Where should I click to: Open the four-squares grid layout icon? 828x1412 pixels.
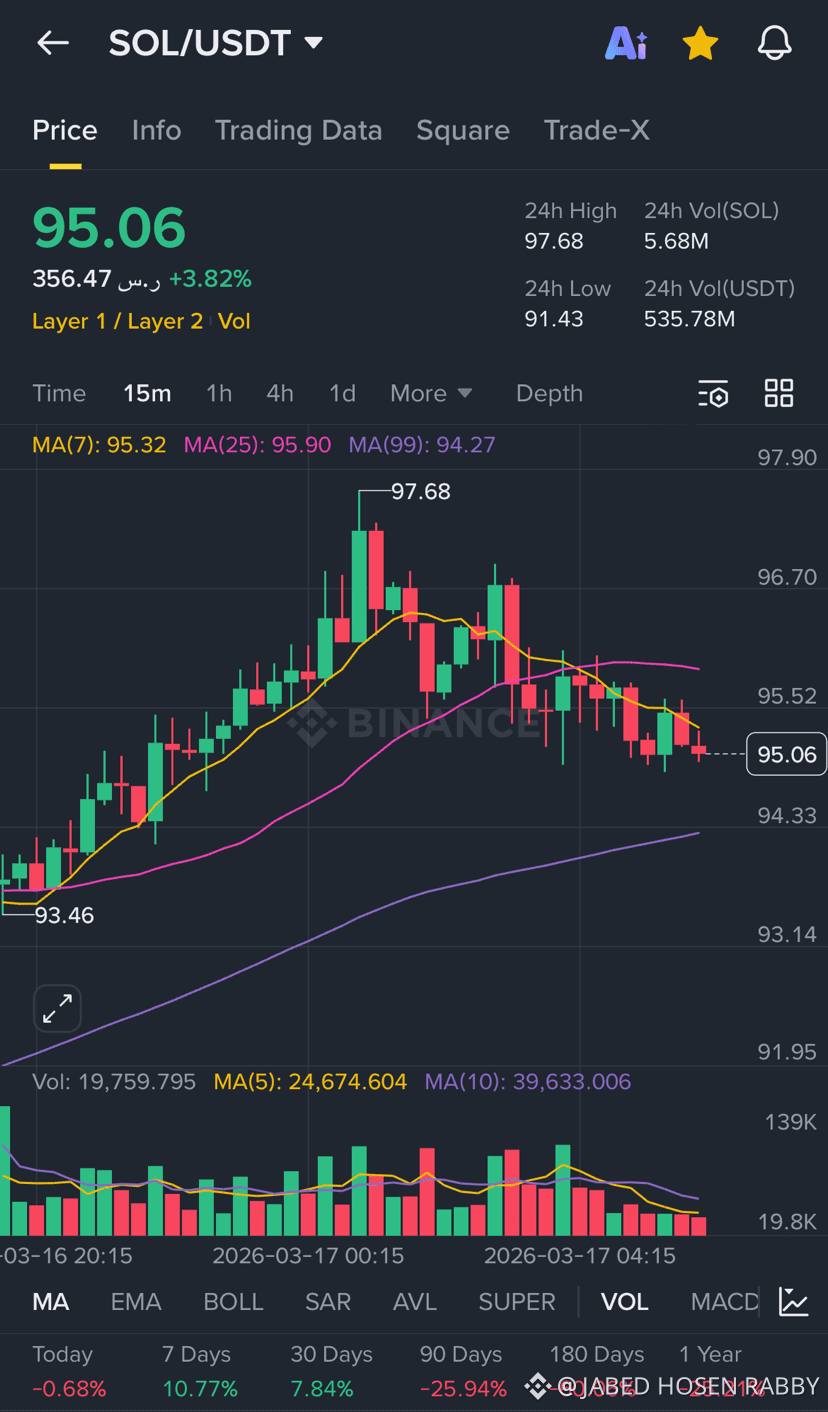[x=779, y=393]
